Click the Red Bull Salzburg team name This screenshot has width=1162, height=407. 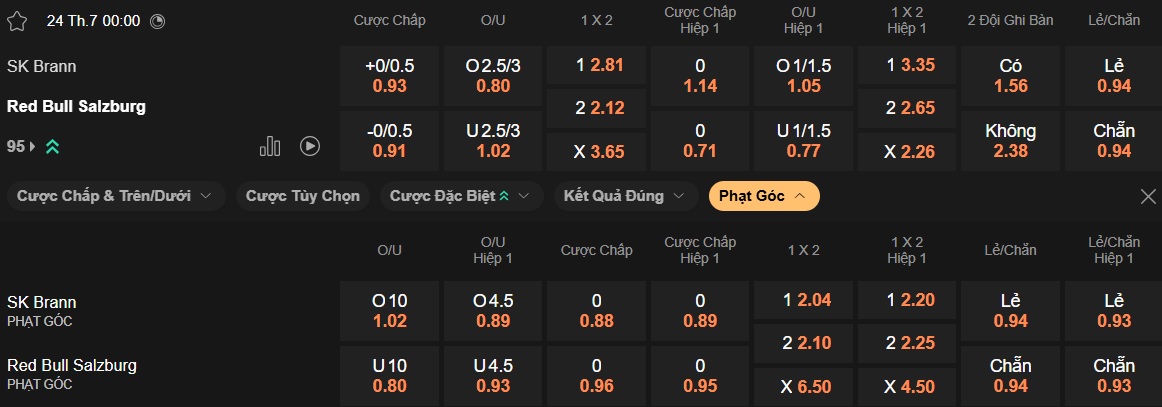(76, 106)
